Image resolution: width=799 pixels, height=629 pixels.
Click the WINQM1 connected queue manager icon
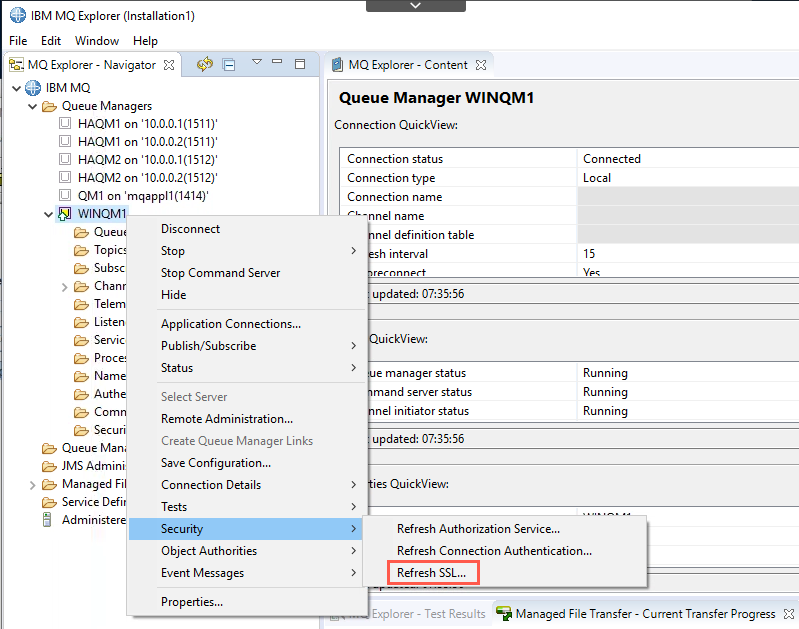65,214
